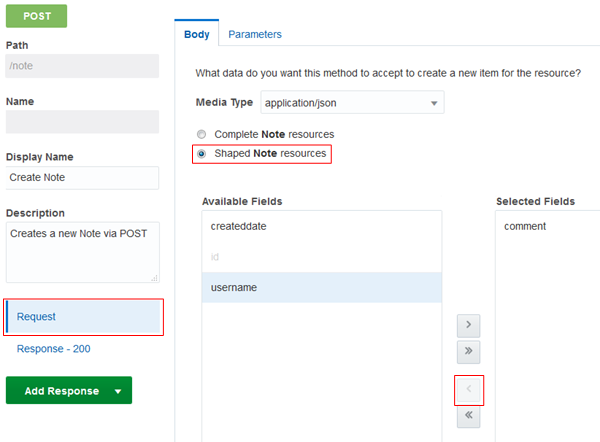Expand the Add Response dropdown arrow

point(118,391)
